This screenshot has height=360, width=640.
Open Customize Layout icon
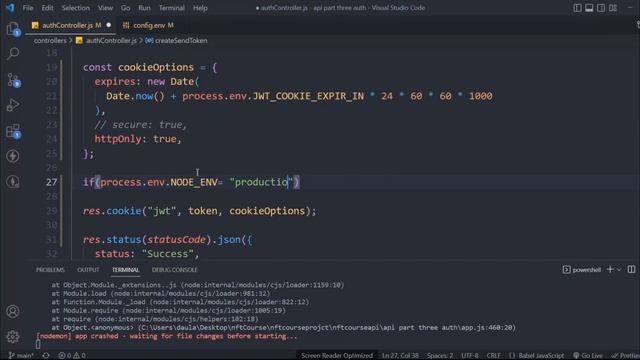point(613,8)
